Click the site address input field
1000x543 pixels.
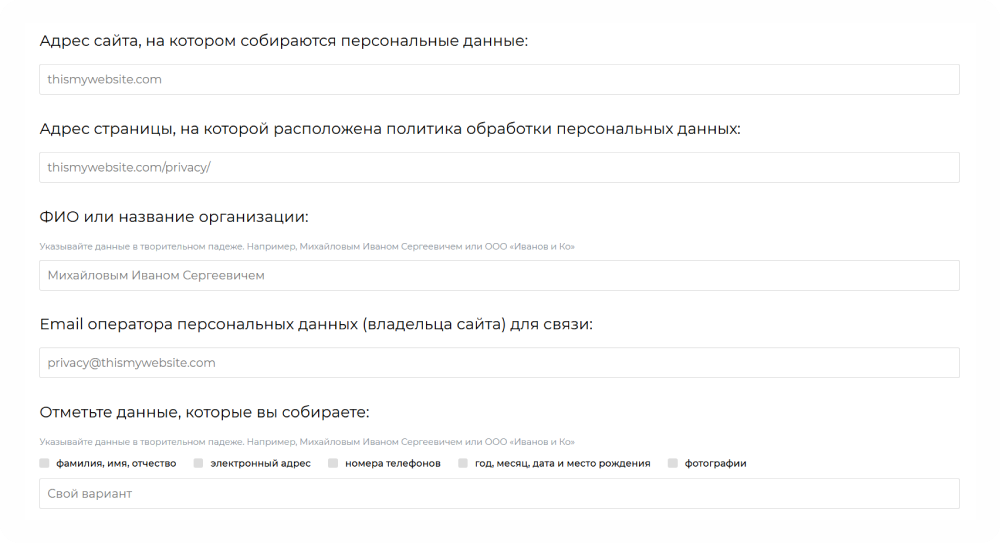tap(499, 80)
